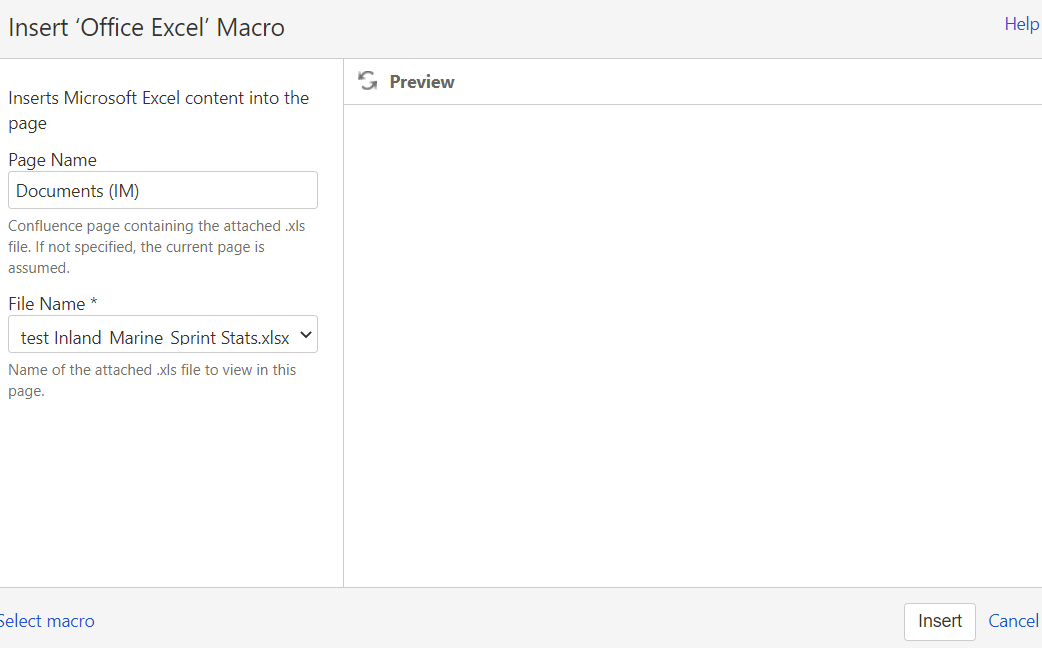
Task: Click the attached .xls file helper text
Action: pos(152,380)
